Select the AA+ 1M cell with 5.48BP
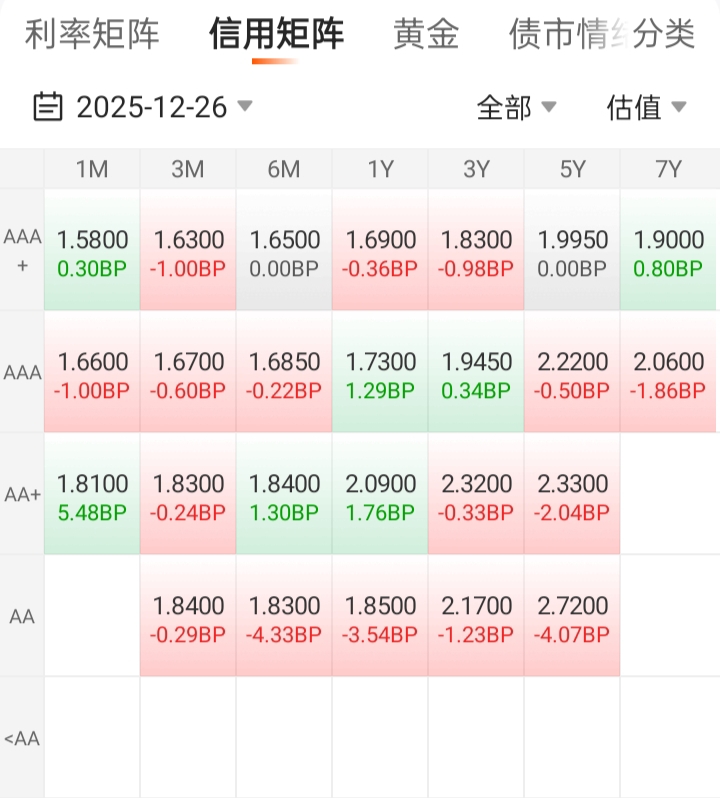 [92, 494]
